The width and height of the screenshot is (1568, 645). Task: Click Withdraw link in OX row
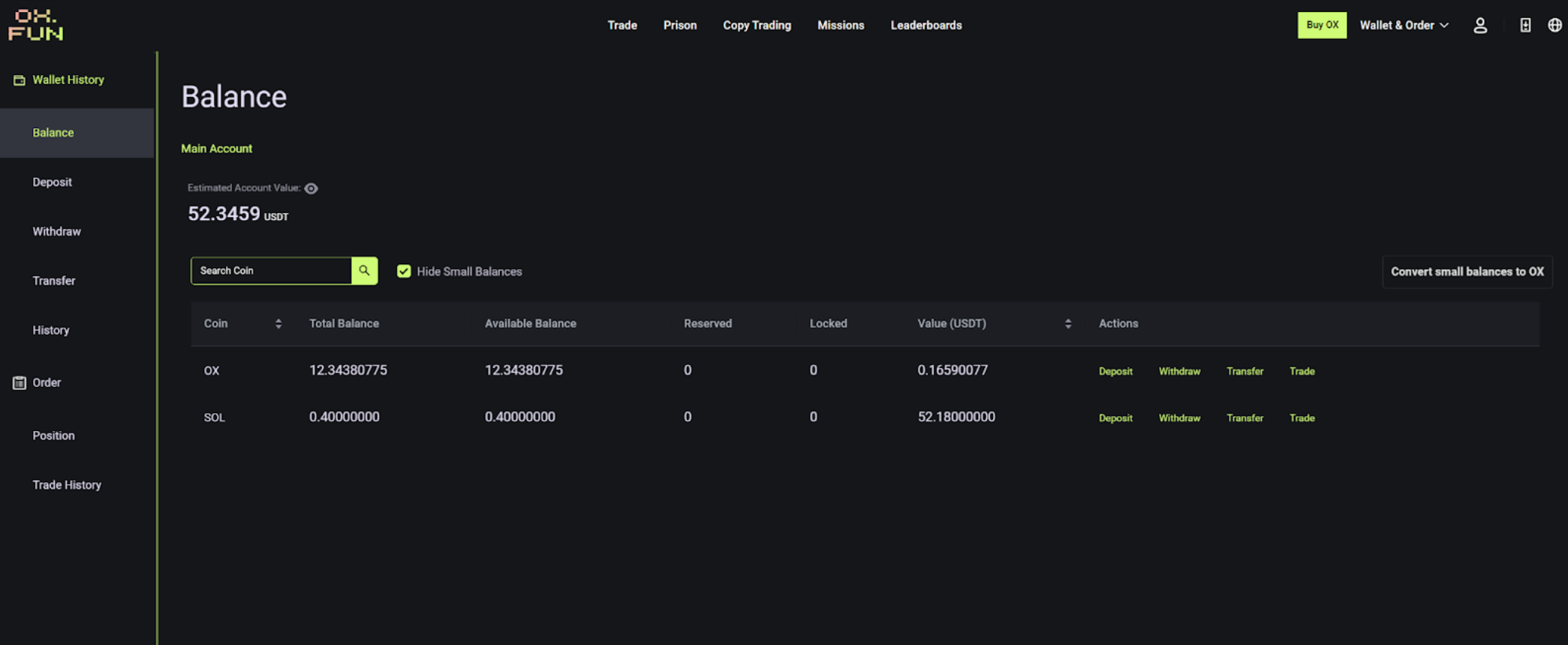click(1179, 372)
